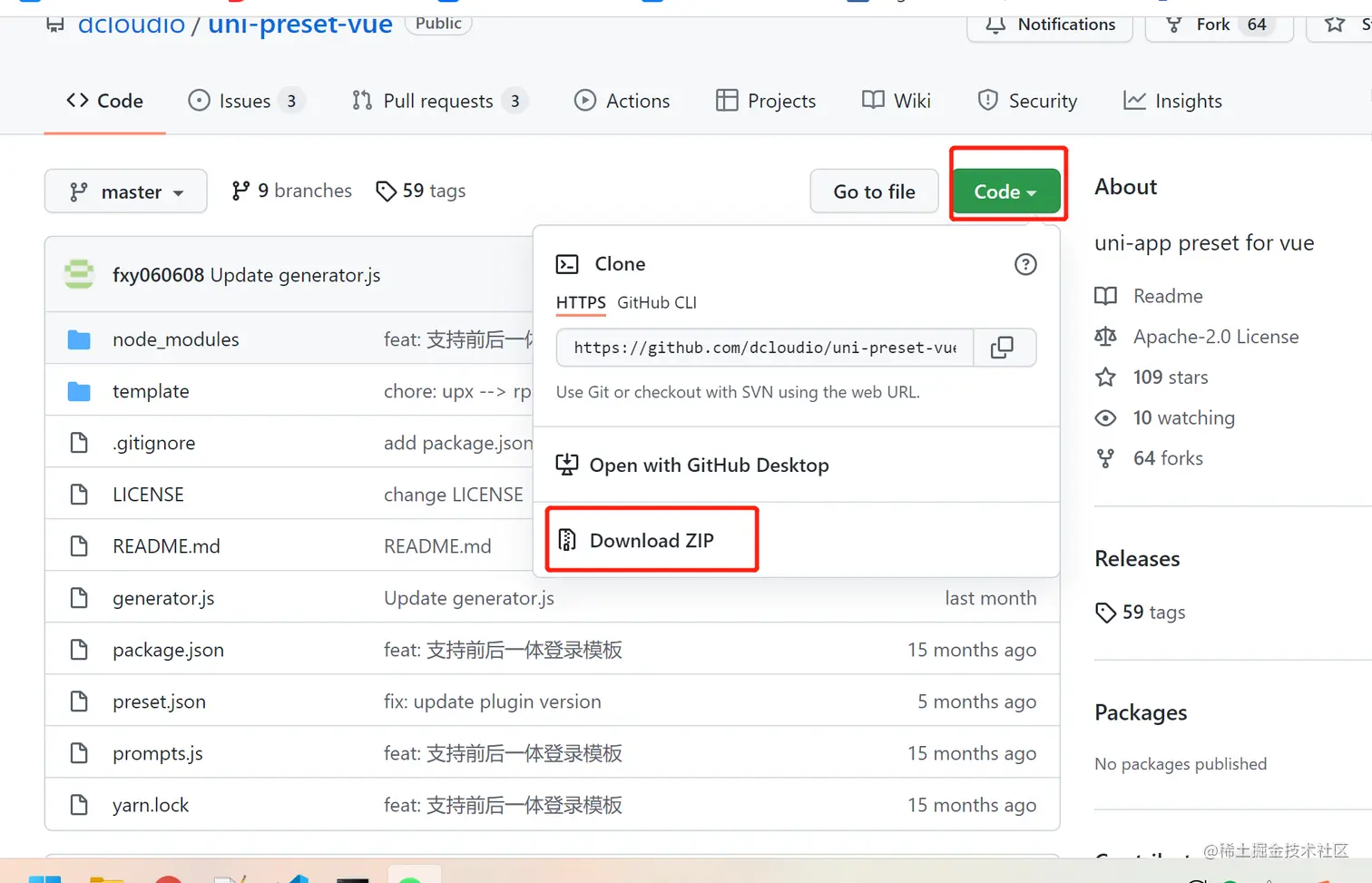This screenshot has height=883, width=1372.
Task: Switch to GitHub CLI clone tab
Action: point(657,302)
